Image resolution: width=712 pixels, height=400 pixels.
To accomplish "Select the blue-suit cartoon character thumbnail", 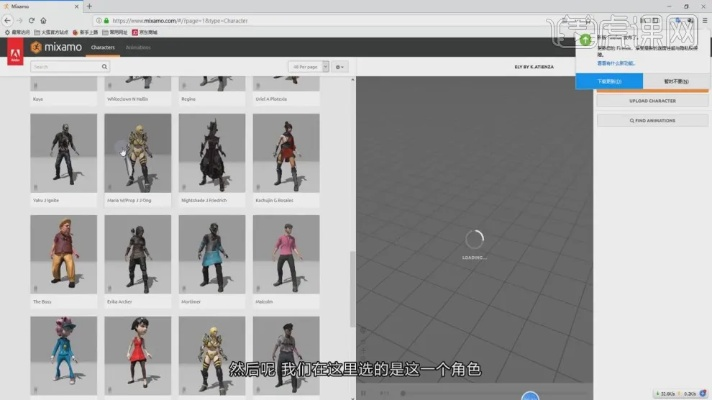I will 64,356.
